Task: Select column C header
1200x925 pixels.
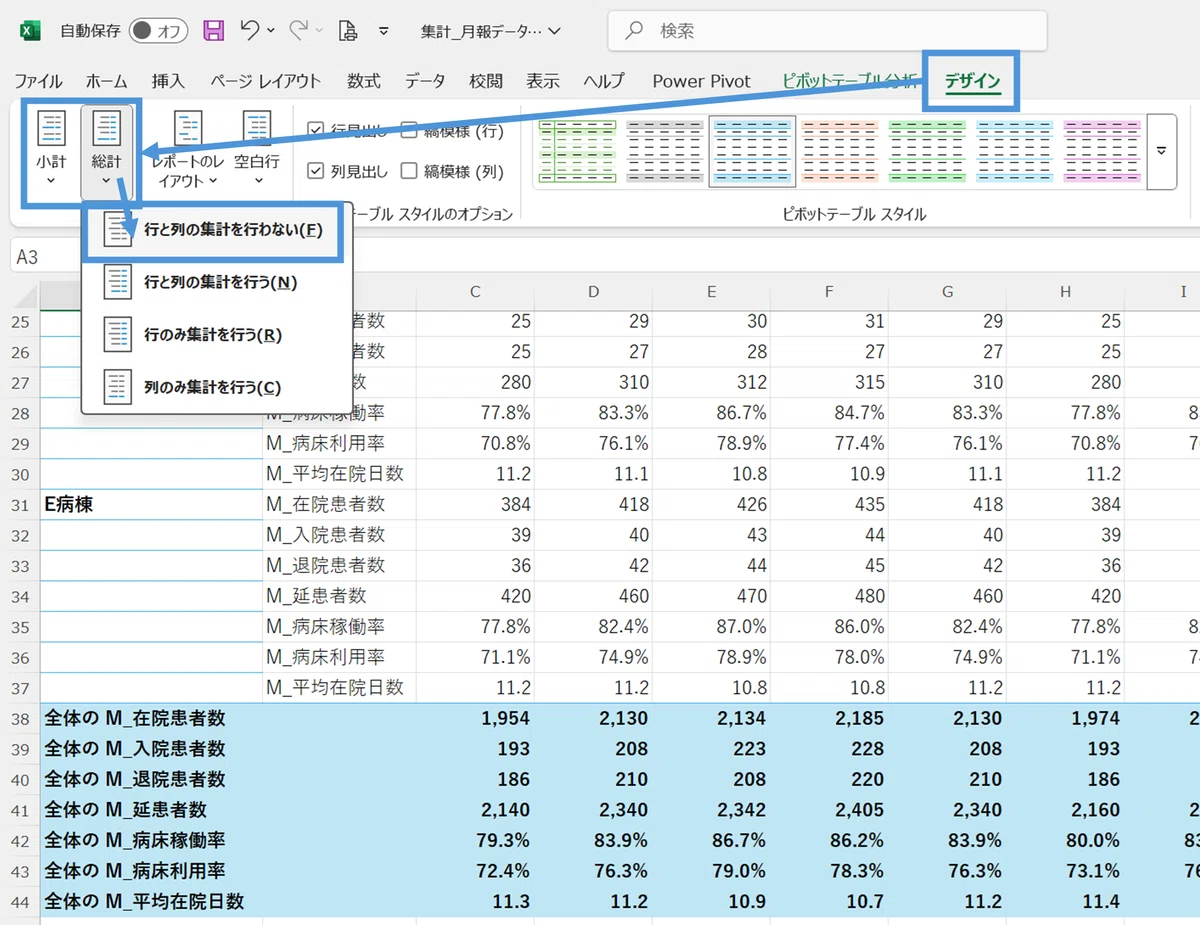Action: click(x=475, y=292)
